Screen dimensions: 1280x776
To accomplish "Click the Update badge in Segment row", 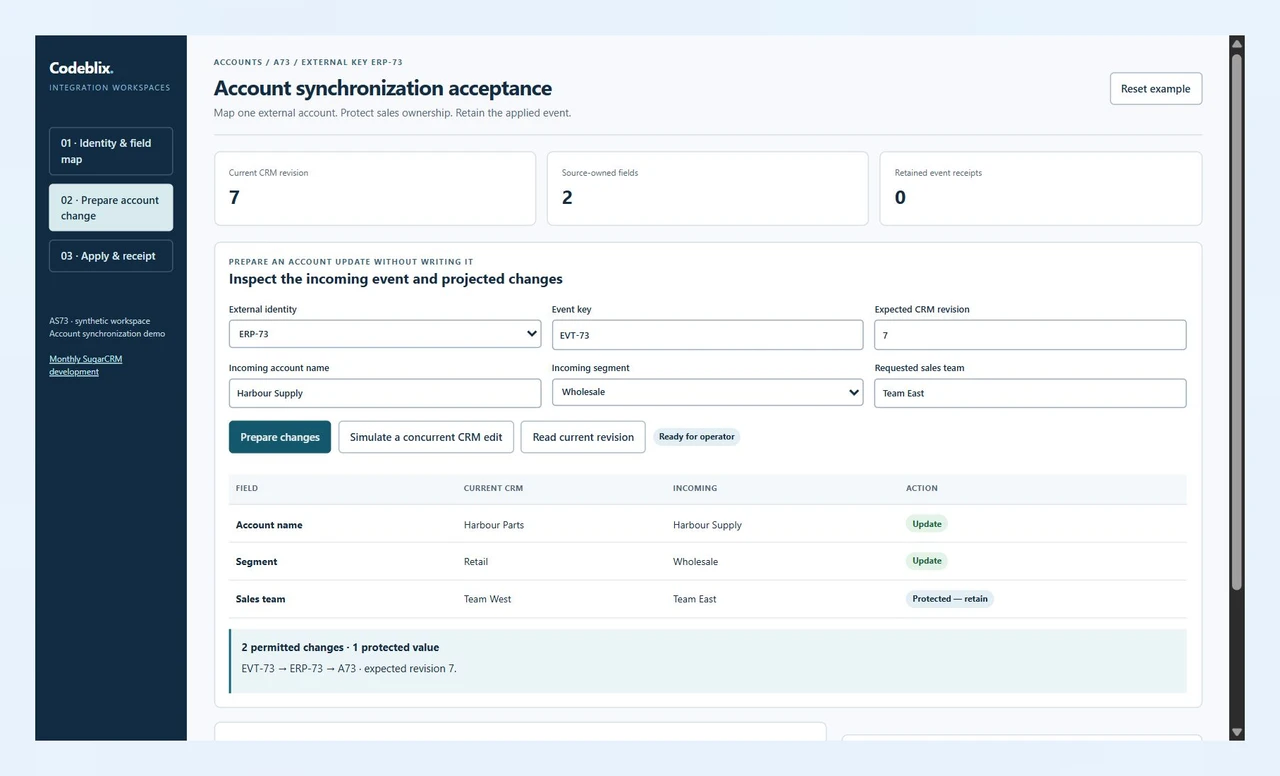I will pyautogui.click(x=927, y=561).
